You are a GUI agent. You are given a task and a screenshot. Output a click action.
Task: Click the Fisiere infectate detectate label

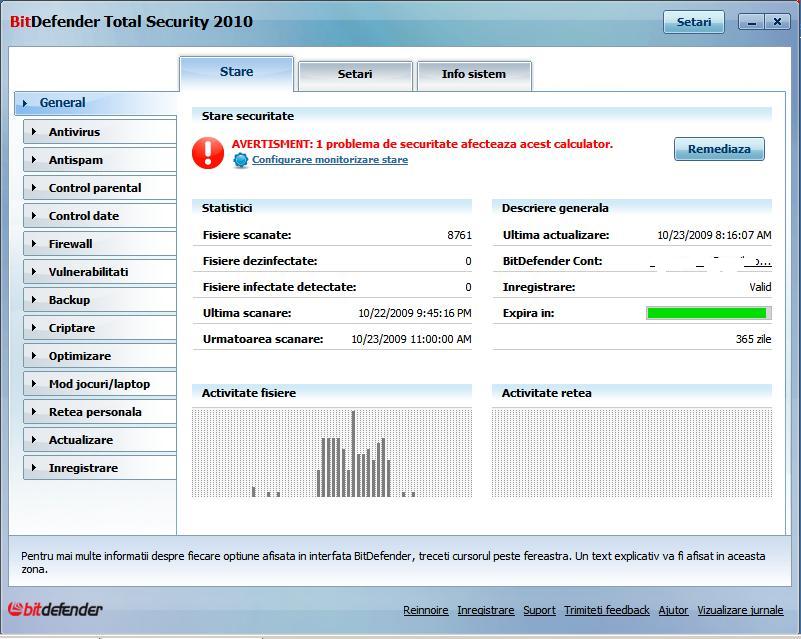pos(279,287)
